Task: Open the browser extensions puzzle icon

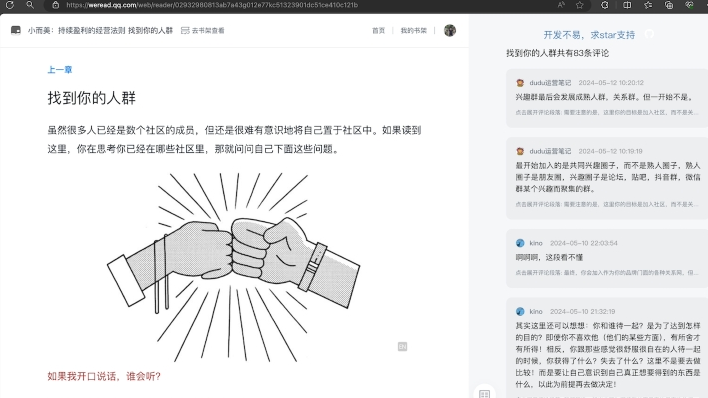Action: [604, 5]
